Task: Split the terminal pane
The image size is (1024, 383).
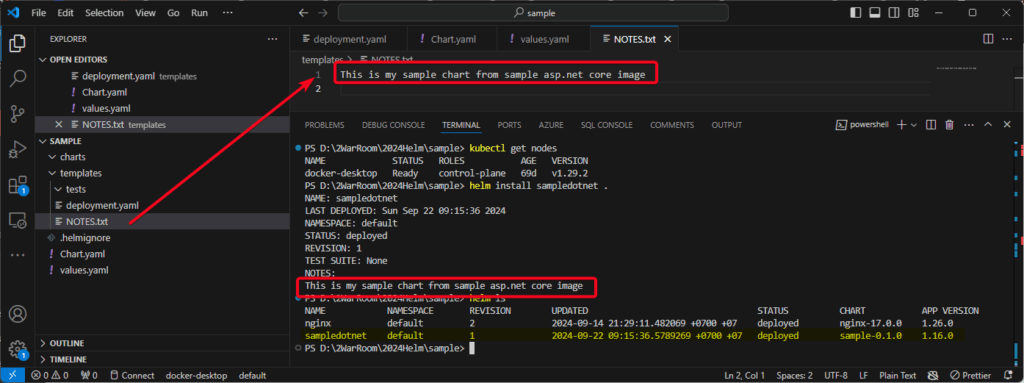Action: pyautogui.click(x=931, y=125)
